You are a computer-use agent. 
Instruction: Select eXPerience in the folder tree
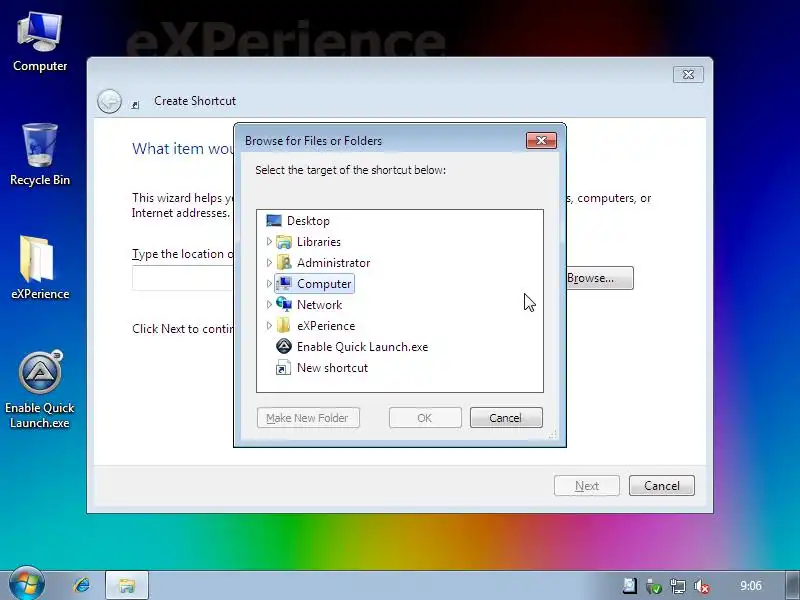click(x=326, y=326)
